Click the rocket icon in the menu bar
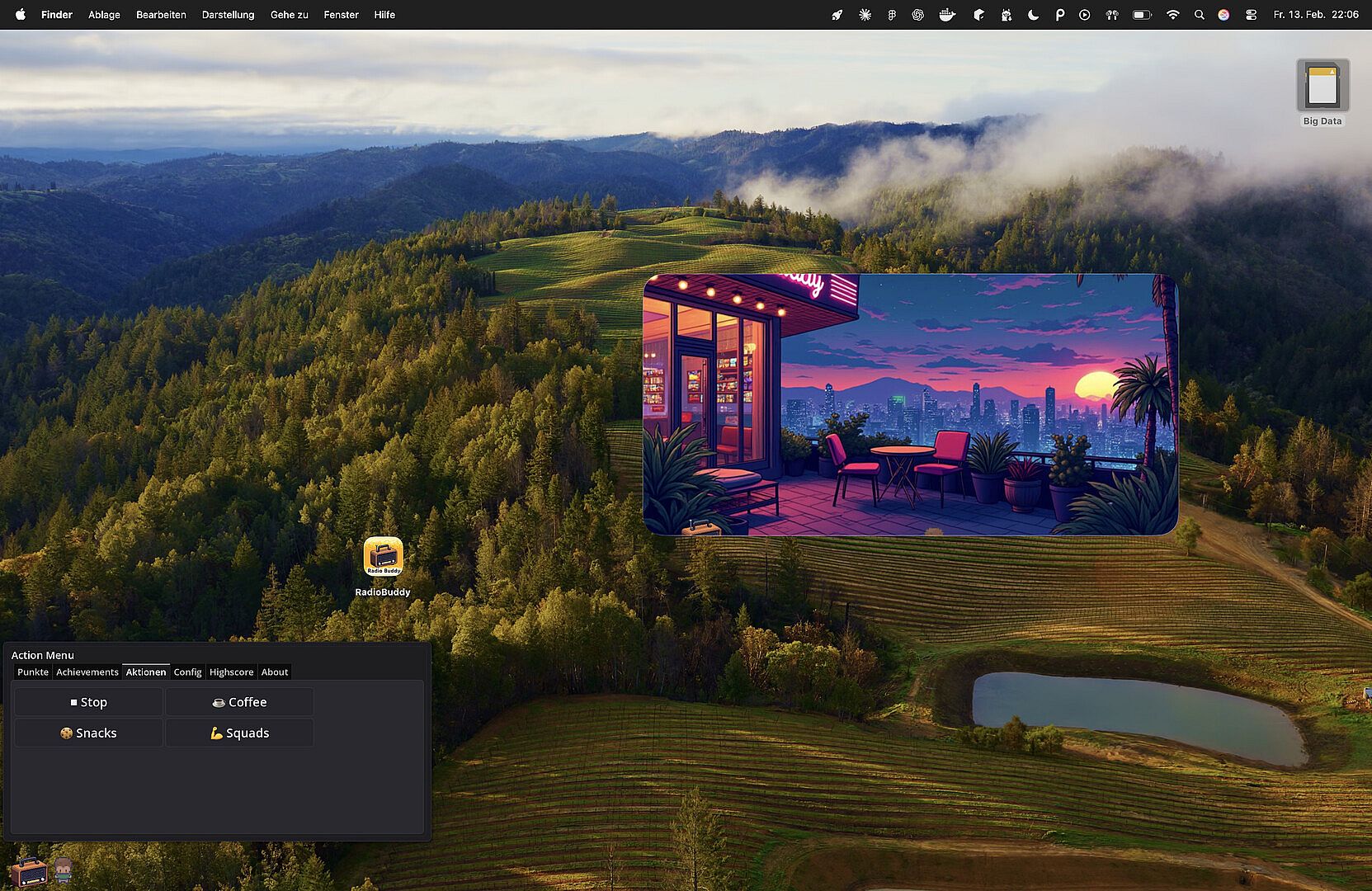Screen dimensions: 1372x891 tap(837, 15)
